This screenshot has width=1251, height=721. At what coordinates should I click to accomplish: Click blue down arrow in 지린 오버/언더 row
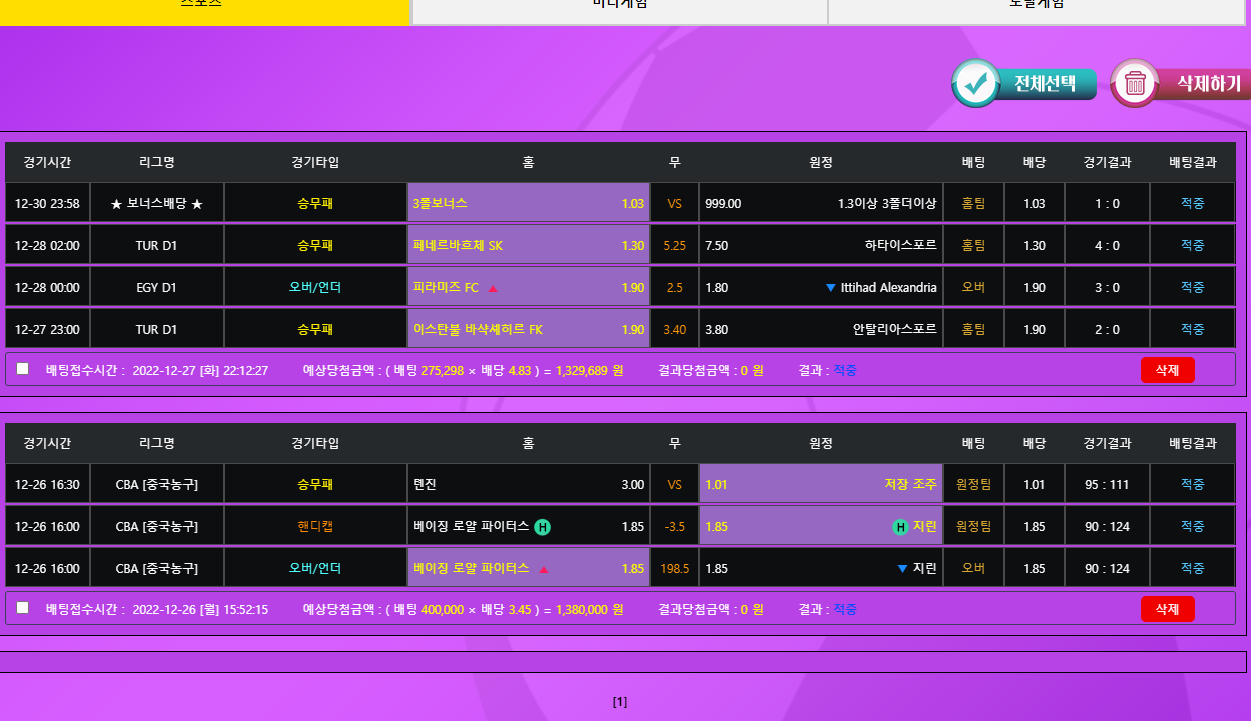click(x=902, y=569)
